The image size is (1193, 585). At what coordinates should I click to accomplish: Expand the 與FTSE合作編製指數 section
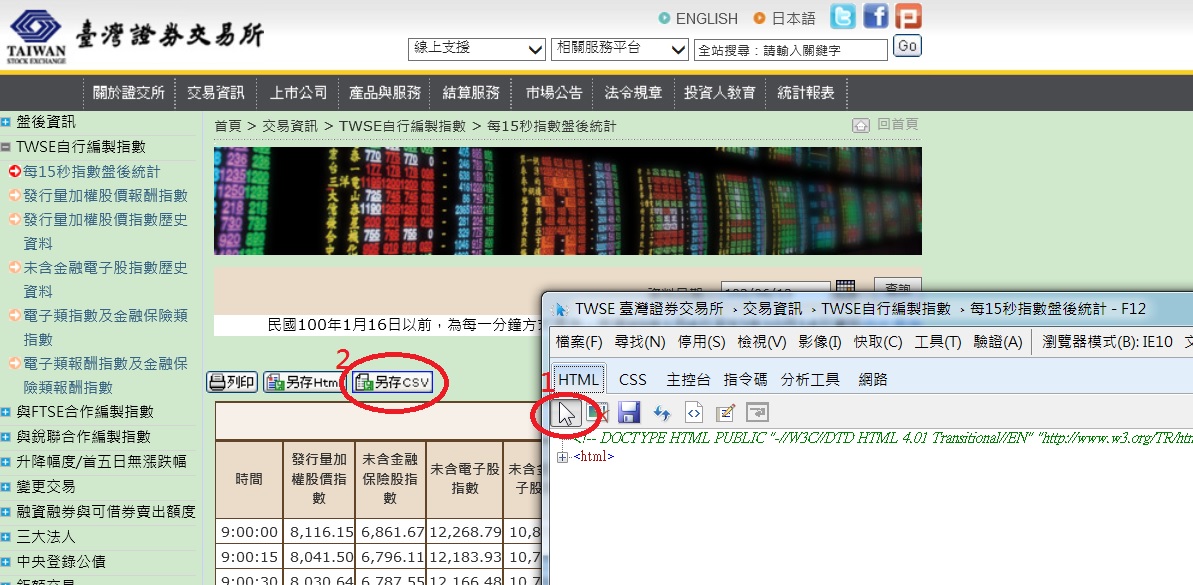(6, 412)
